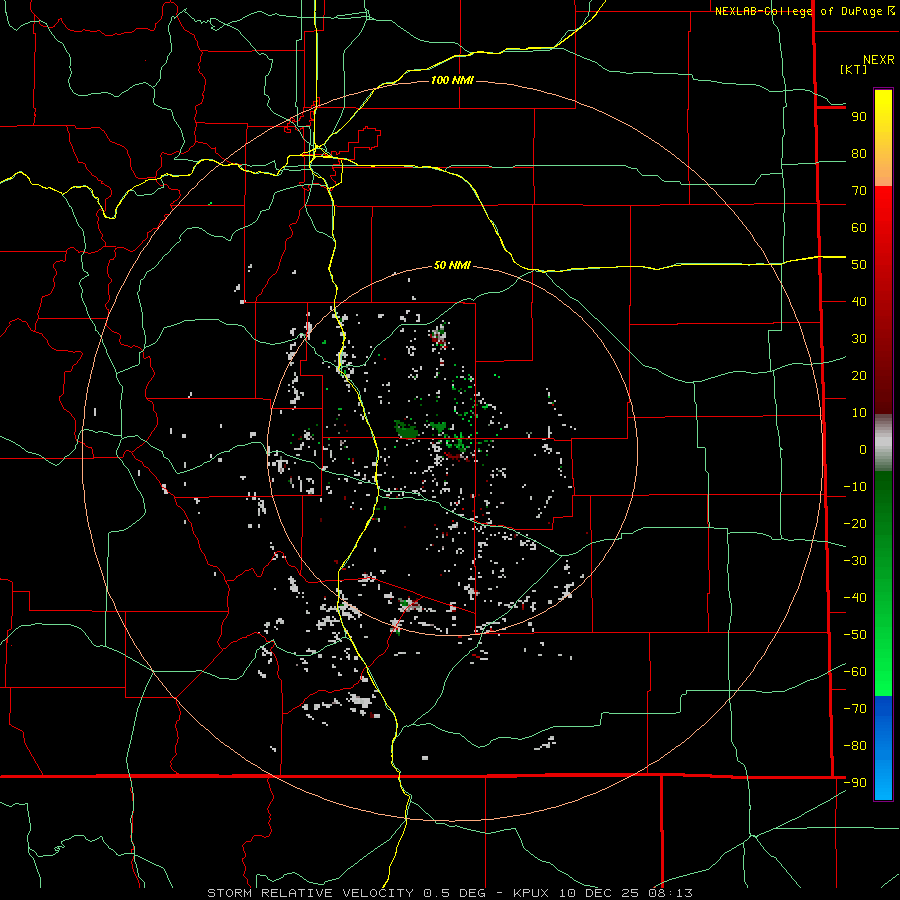
Task: Click the 100 NMI range ring label
Action: [x=452, y=80]
